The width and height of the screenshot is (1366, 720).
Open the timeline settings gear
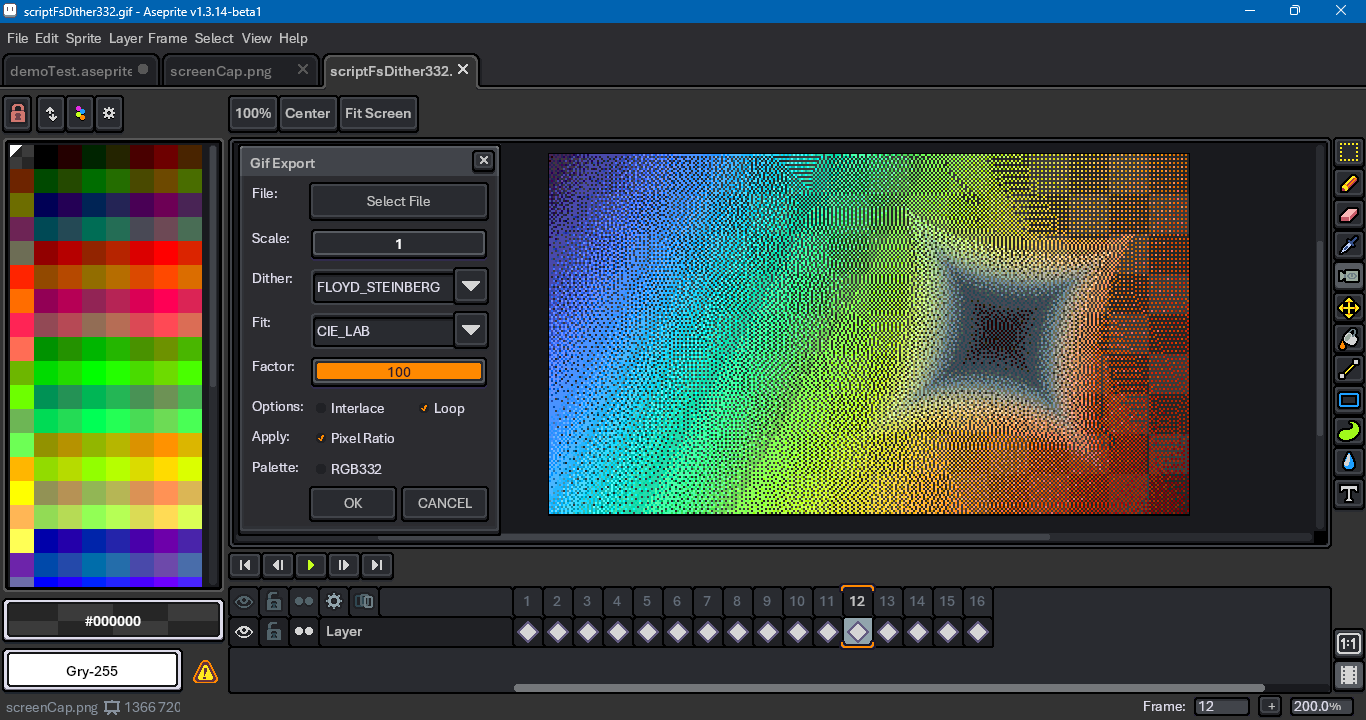(x=334, y=601)
